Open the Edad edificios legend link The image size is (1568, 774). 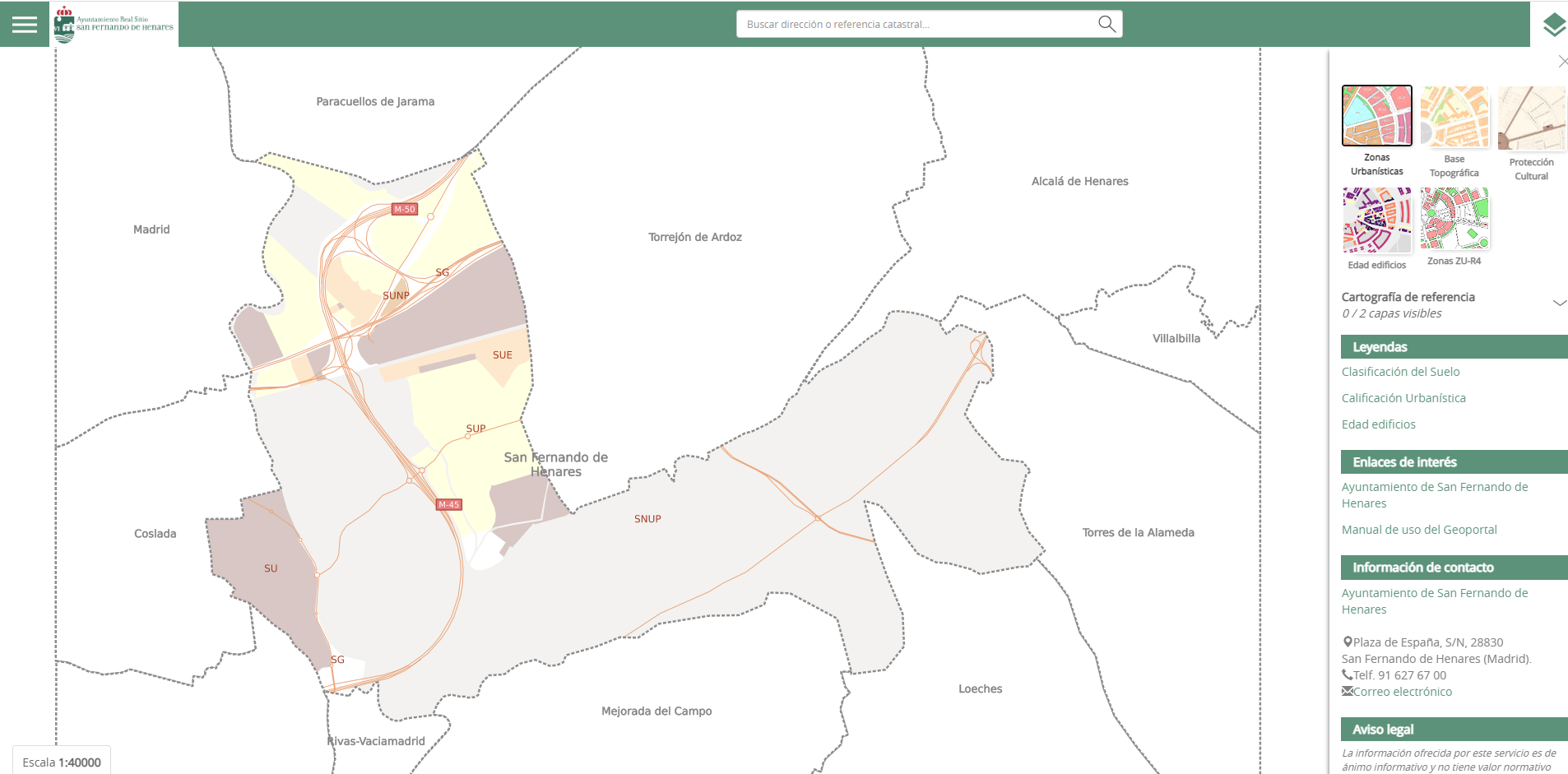(1378, 424)
